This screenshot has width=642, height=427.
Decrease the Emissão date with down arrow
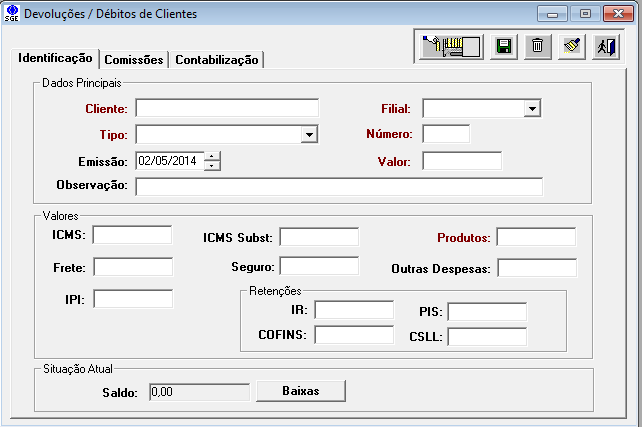[212, 165]
